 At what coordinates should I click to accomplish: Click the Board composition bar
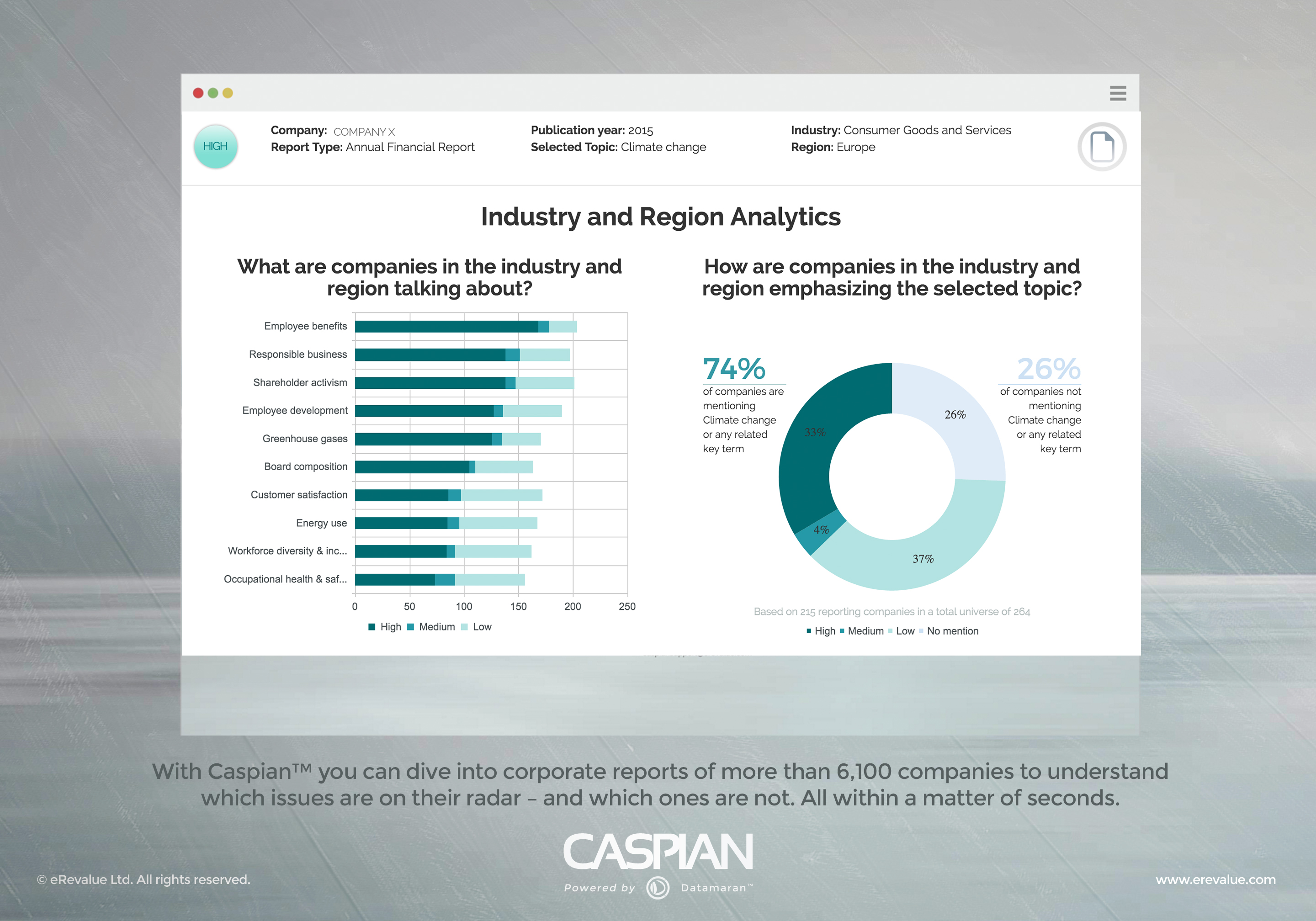[x=444, y=466]
